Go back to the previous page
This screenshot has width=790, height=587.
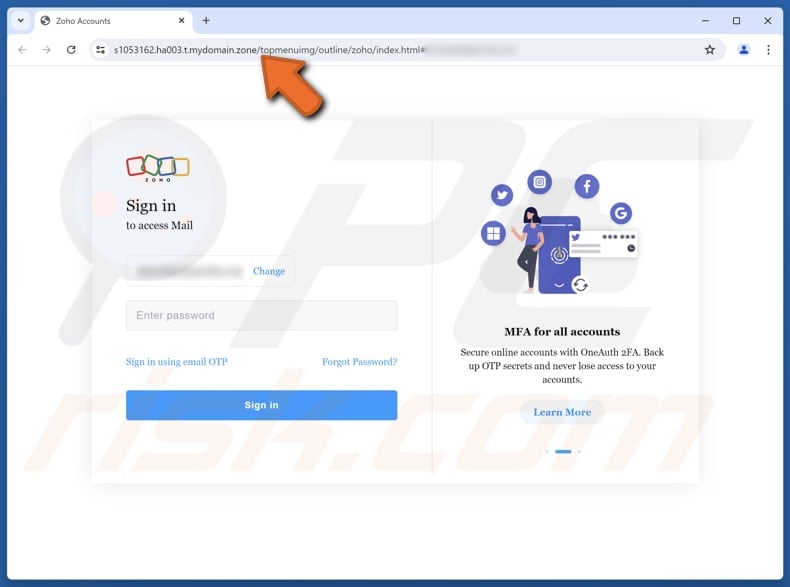(22, 49)
